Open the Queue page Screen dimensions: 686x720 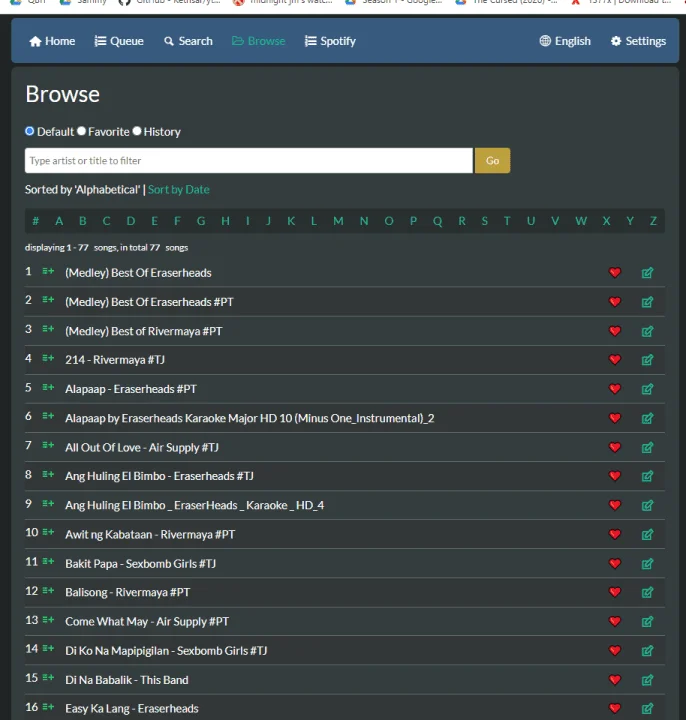click(x=119, y=41)
